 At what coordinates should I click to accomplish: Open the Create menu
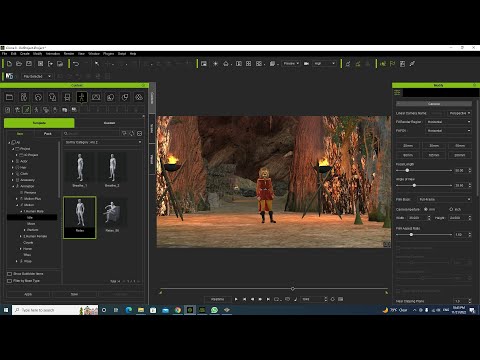[x=25, y=54]
